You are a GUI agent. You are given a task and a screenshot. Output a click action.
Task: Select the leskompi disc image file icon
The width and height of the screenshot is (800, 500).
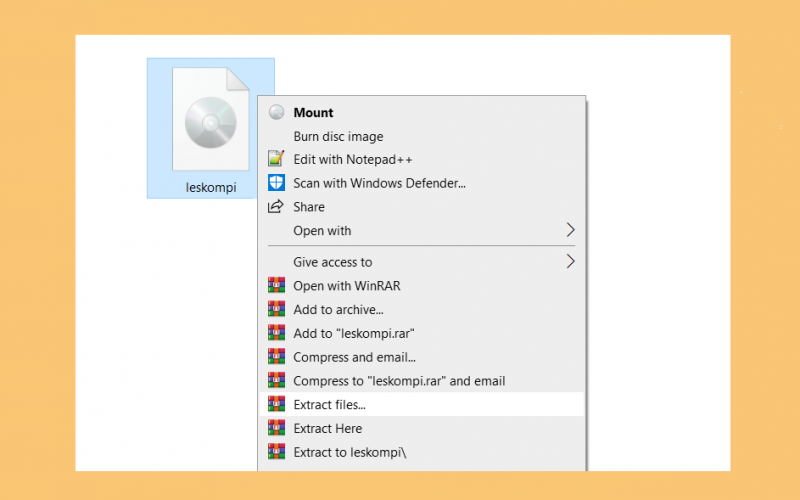click(x=211, y=119)
